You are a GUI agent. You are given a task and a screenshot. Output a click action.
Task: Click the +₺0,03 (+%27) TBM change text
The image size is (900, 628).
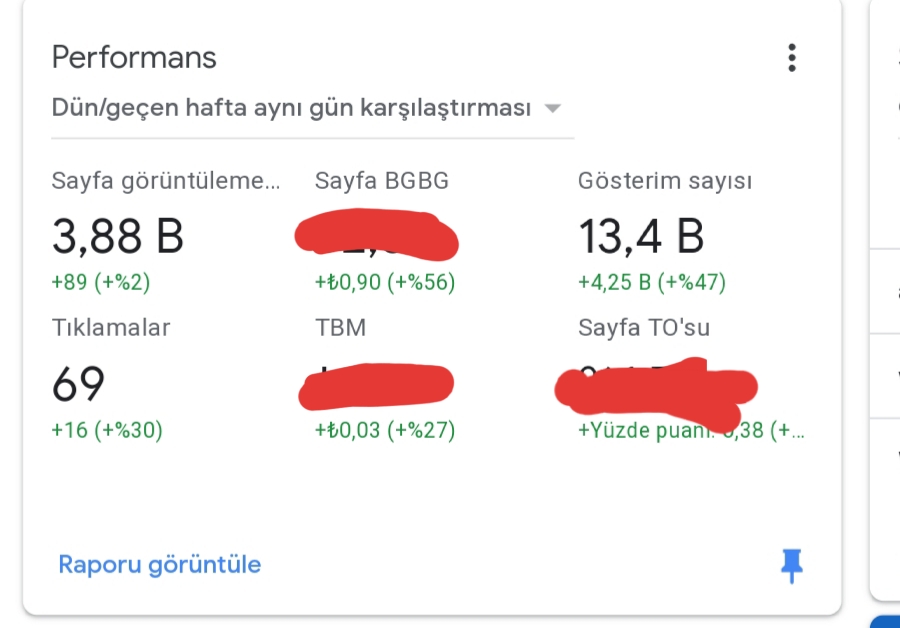coord(385,430)
